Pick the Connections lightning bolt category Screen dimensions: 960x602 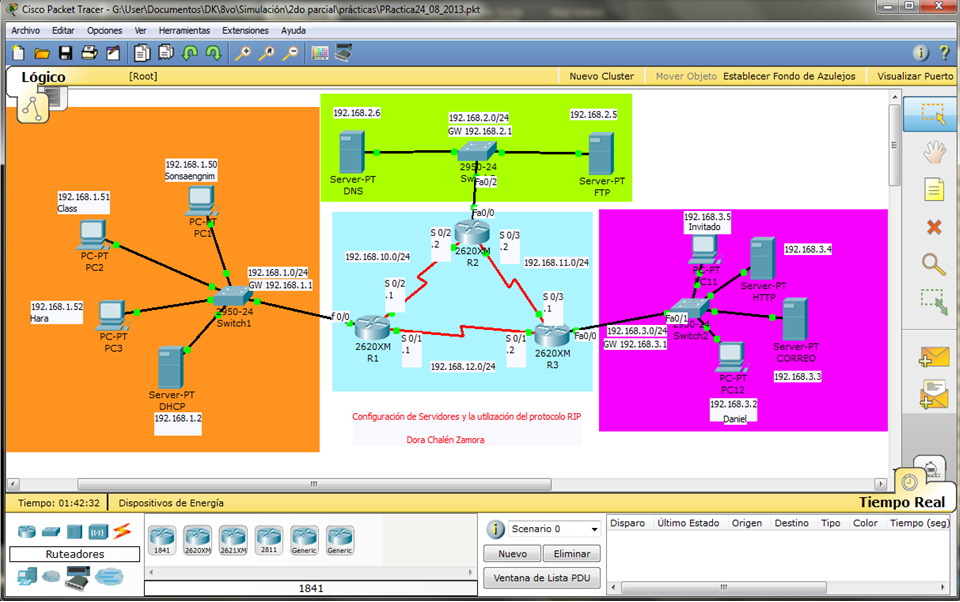[x=122, y=530]
